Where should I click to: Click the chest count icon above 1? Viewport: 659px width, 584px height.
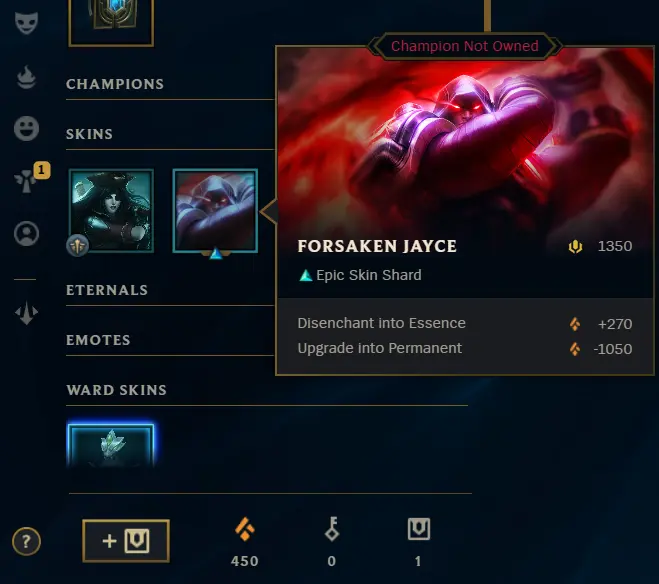point(419,529)
